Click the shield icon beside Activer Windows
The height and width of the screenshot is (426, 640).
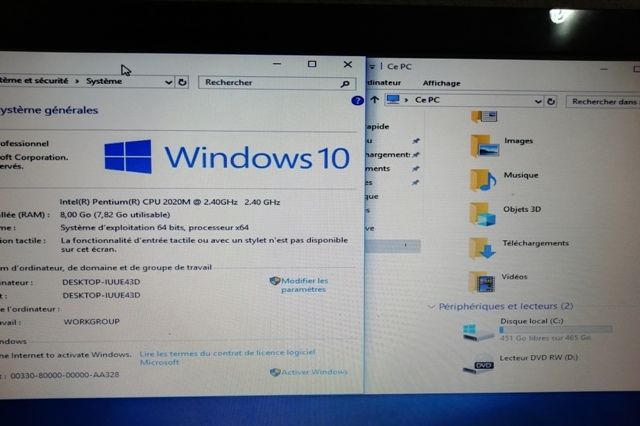[x=275, y=372]
